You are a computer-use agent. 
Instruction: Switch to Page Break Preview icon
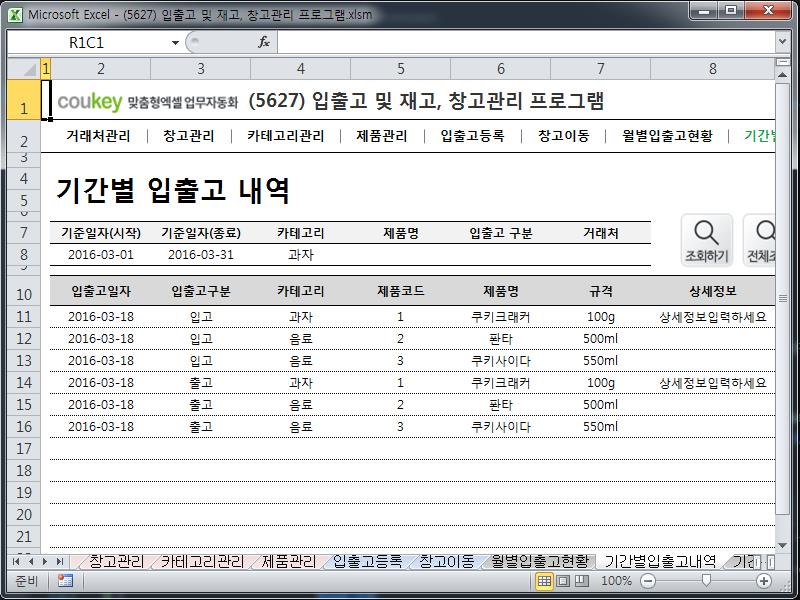pos(582,581)
